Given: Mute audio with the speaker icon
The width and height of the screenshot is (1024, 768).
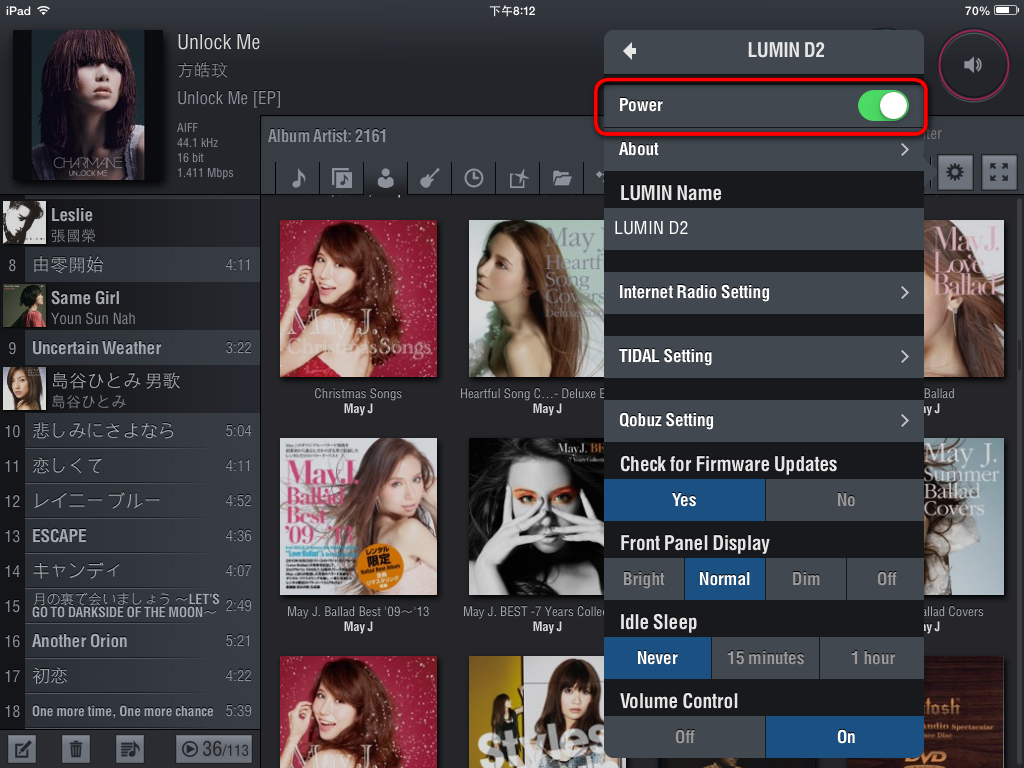Looking at the screenshot, I should coord(972,65).
